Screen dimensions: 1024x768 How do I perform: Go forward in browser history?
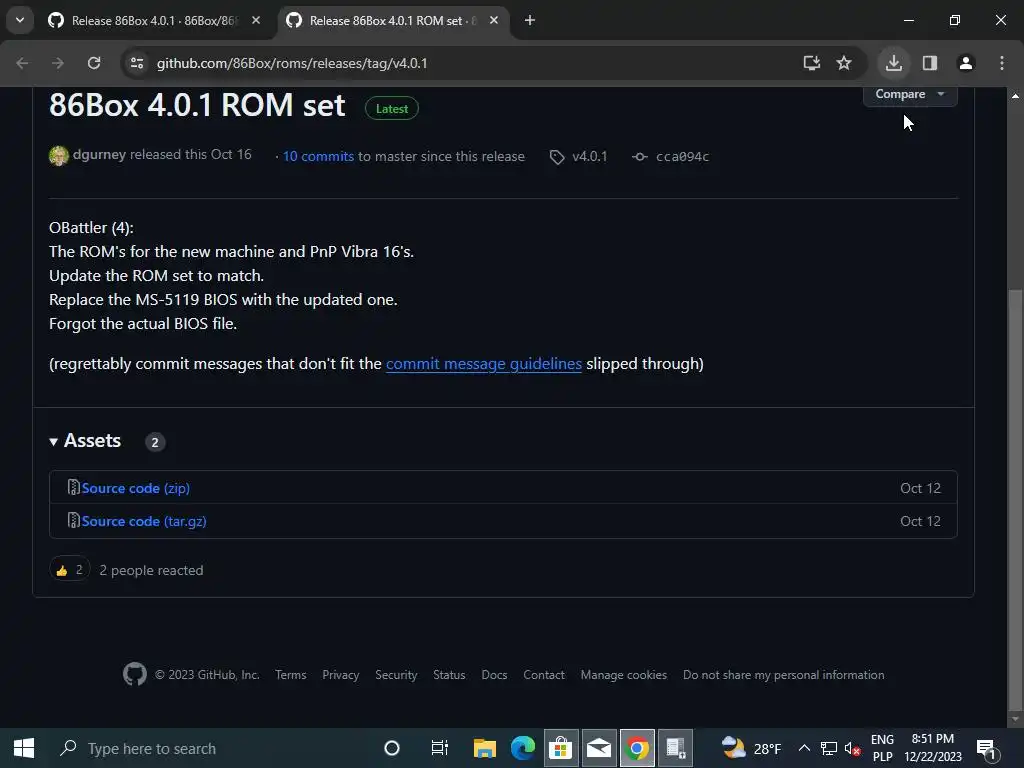click(58, 63)
